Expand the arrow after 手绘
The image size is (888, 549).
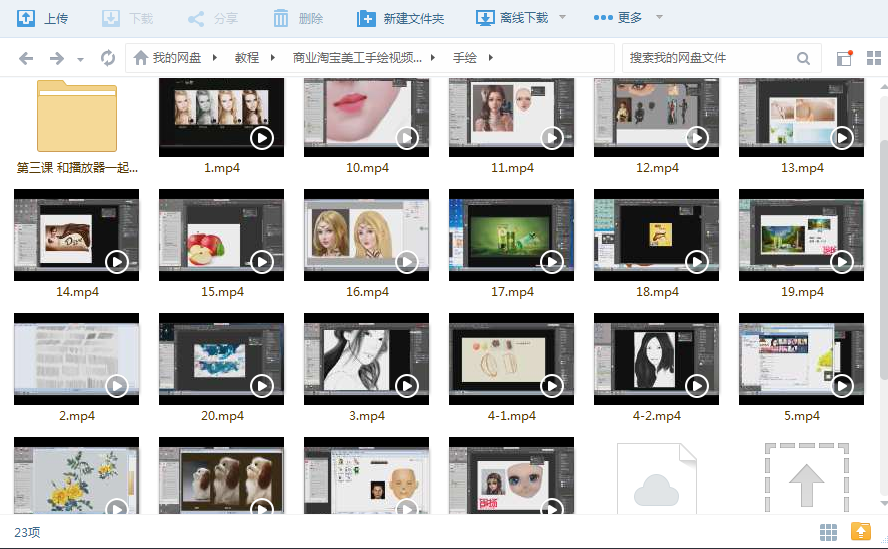490,57
